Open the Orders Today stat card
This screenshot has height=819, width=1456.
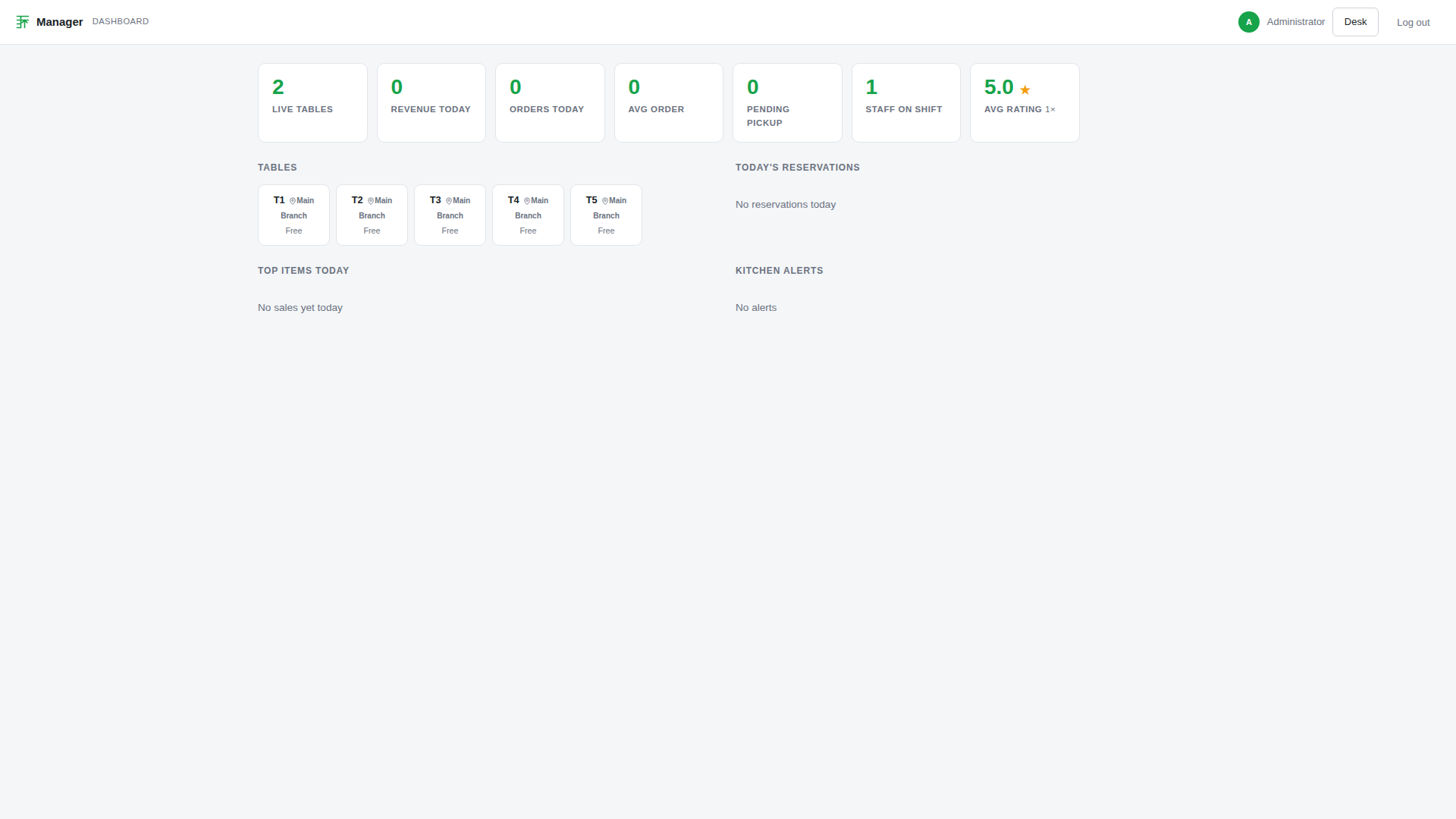[x=550, y=102]
